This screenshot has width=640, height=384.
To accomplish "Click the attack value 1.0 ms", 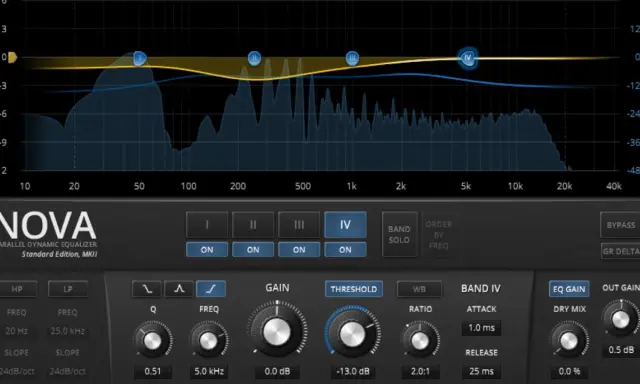I will [482, 328].
